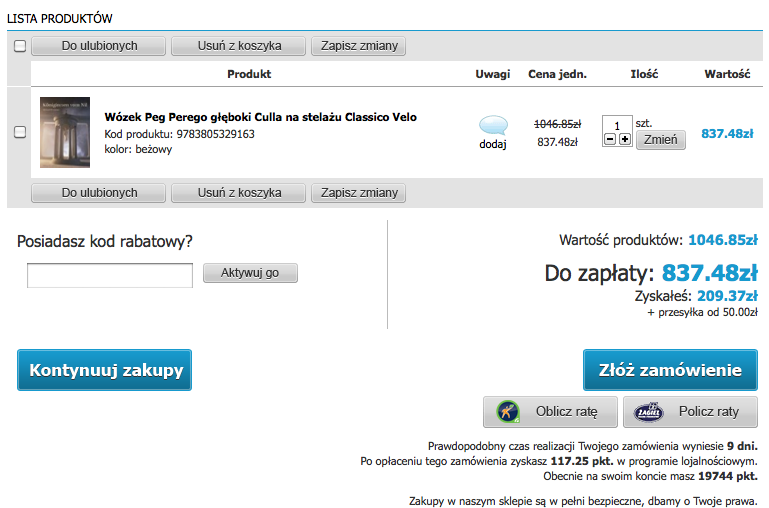Click the 19744 pkt. loyalty balance text

pyautogui.click(x=728, y=476)
